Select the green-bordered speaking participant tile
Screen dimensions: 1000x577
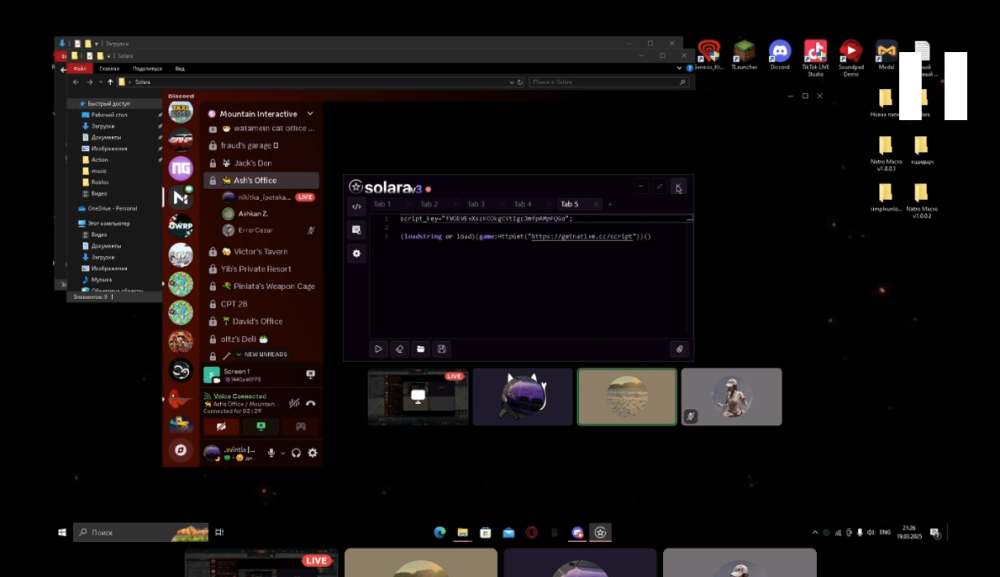(627, 397)
